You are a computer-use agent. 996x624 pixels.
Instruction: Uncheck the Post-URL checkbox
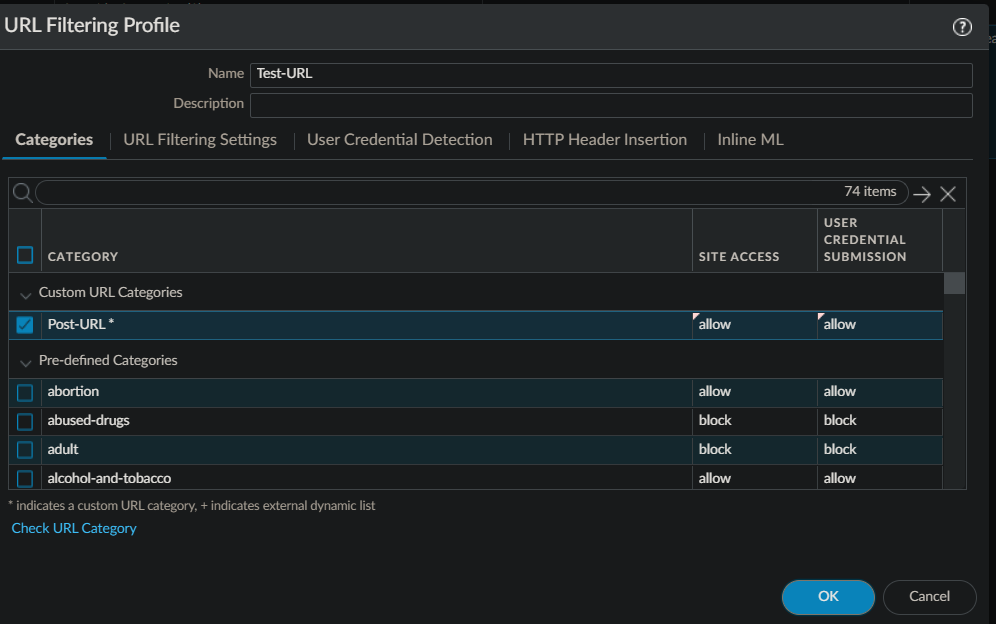(x=25, y=325)
